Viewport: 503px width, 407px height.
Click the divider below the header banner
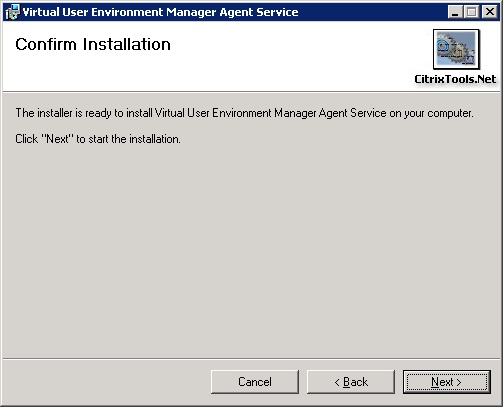pyautogui.click(x=251, y=92)
